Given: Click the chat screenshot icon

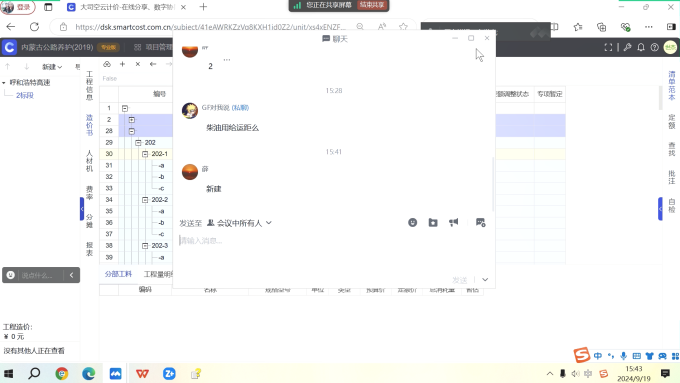Looking at the screenshot, I should click(454, 223).
